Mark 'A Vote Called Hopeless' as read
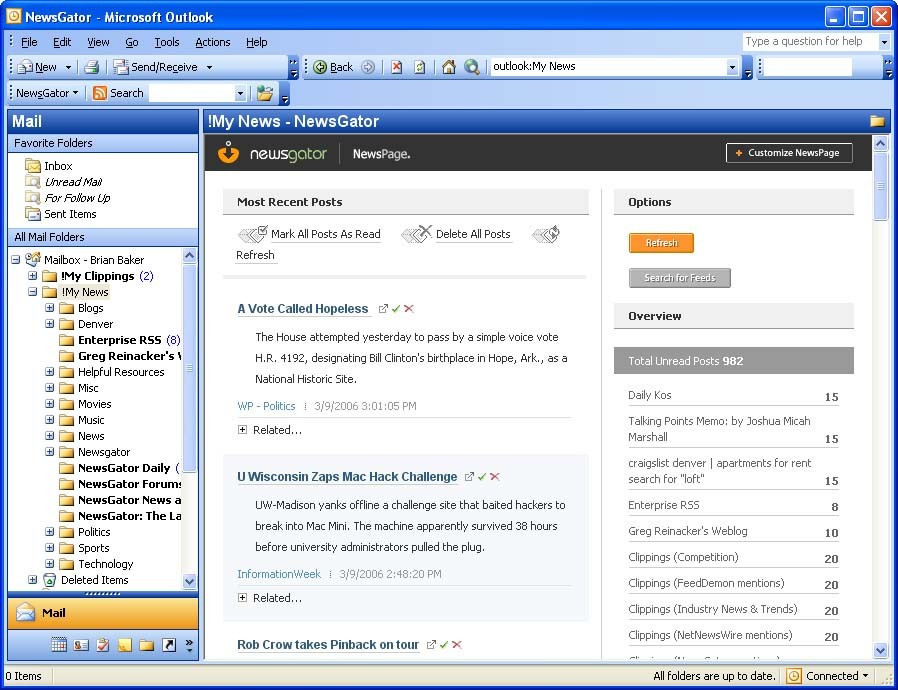The height and width of the screenshot is (690, 898). [396, 309]
